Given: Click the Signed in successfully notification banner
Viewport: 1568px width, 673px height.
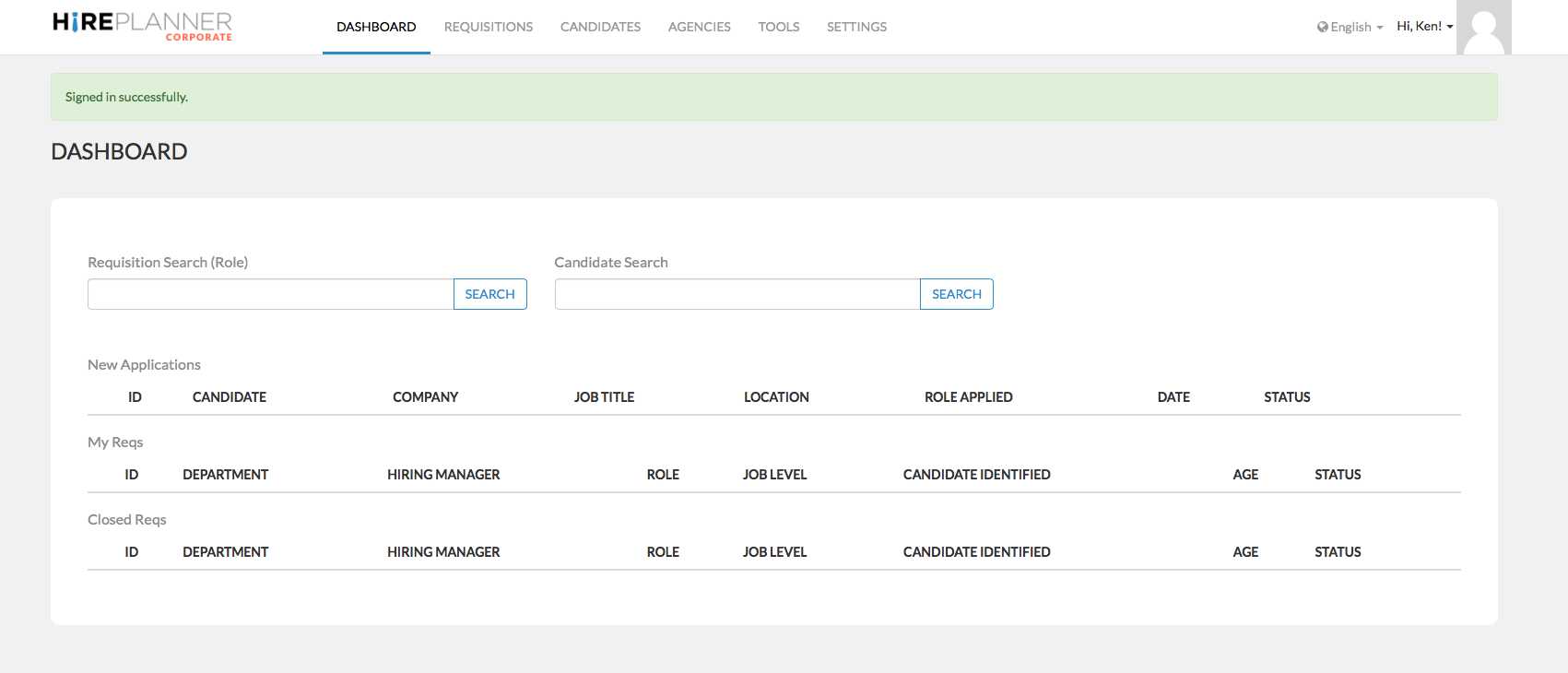Looking at the screenshot, I should click(x=773, y=97).
